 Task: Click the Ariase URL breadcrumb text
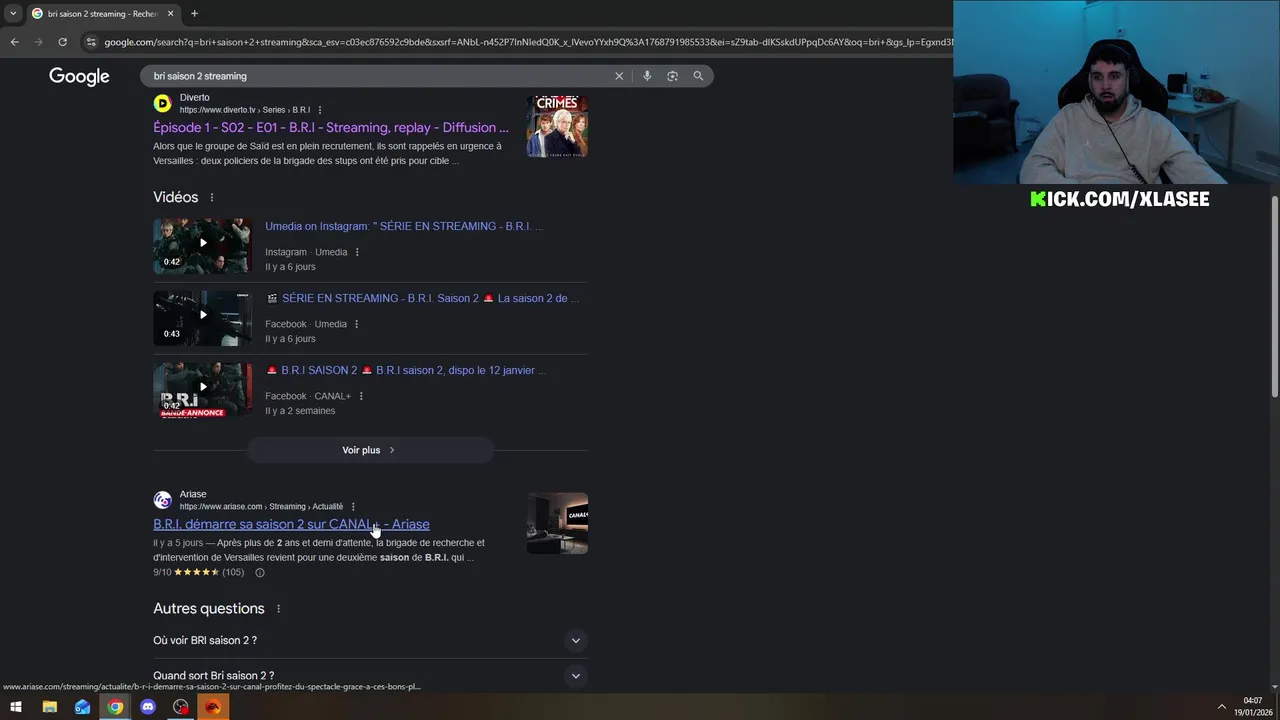[x=261, y=507]
